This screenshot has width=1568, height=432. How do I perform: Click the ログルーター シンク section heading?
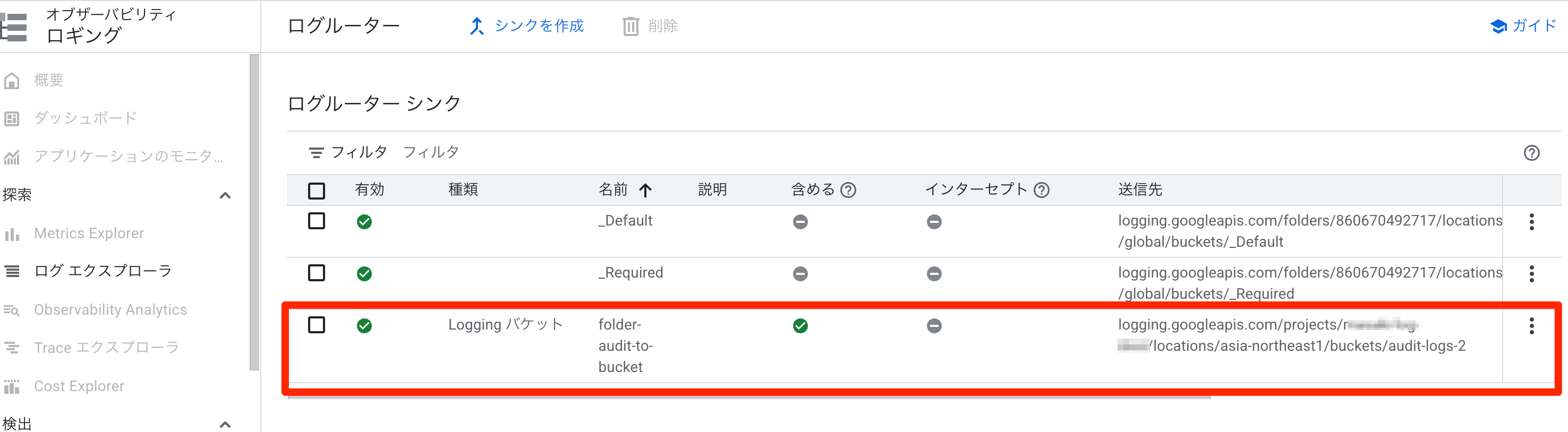point(374,104)
